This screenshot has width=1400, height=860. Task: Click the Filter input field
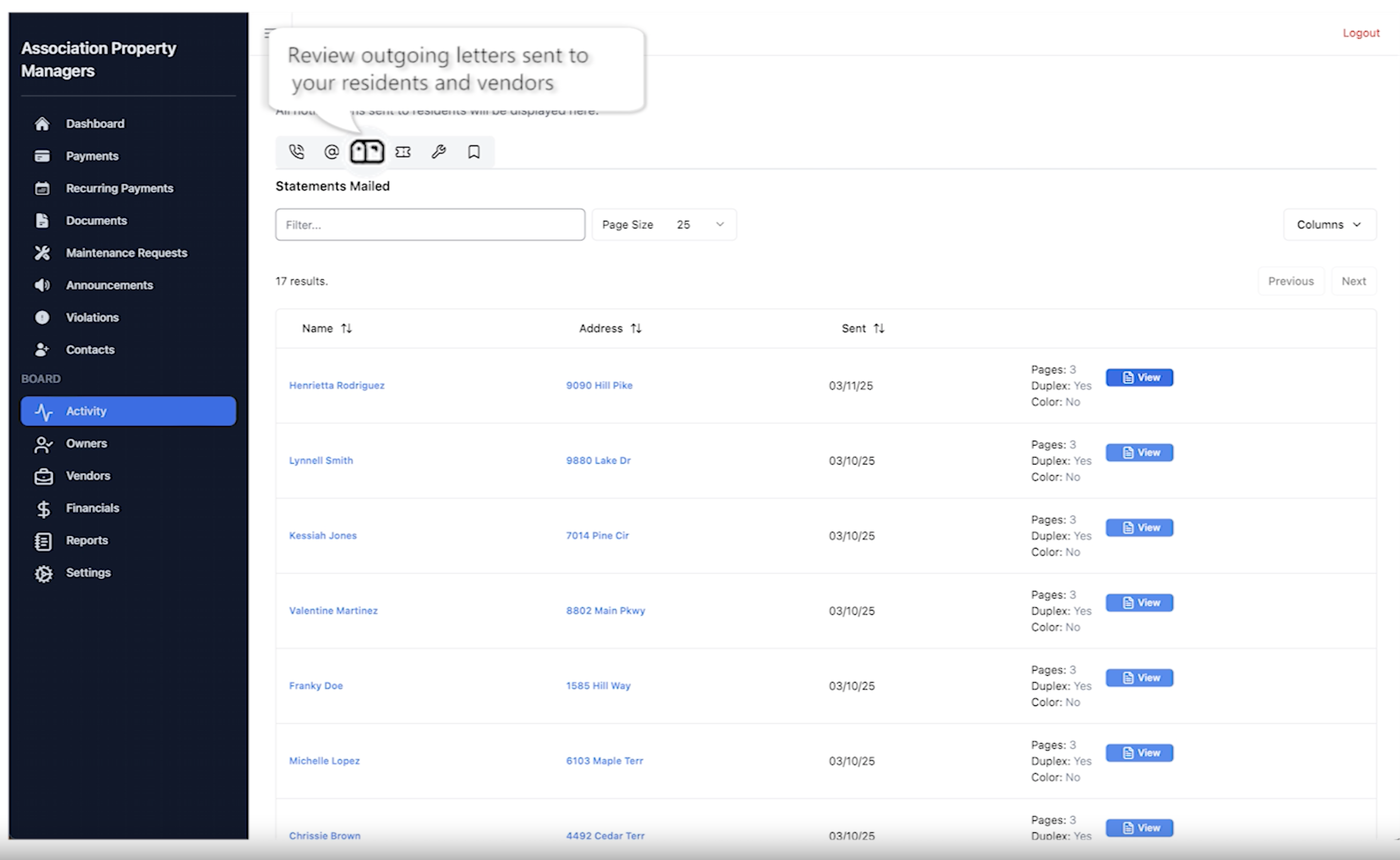[430, 224]
